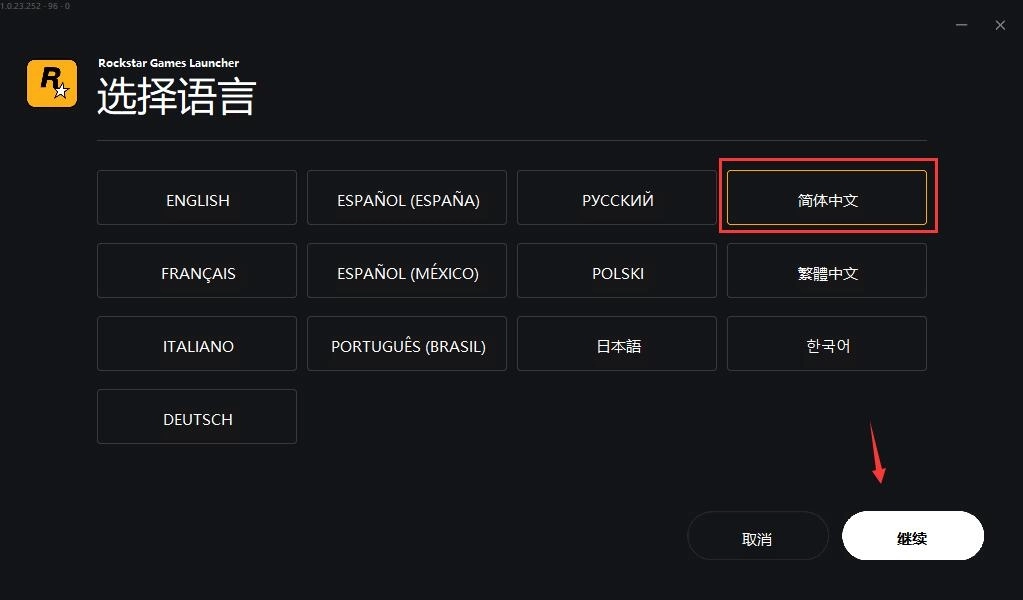Image resolution: width=1023 pixels, height=600 pixels.
Task: Choose 繁體中文 language option
Action: point(827,271)
